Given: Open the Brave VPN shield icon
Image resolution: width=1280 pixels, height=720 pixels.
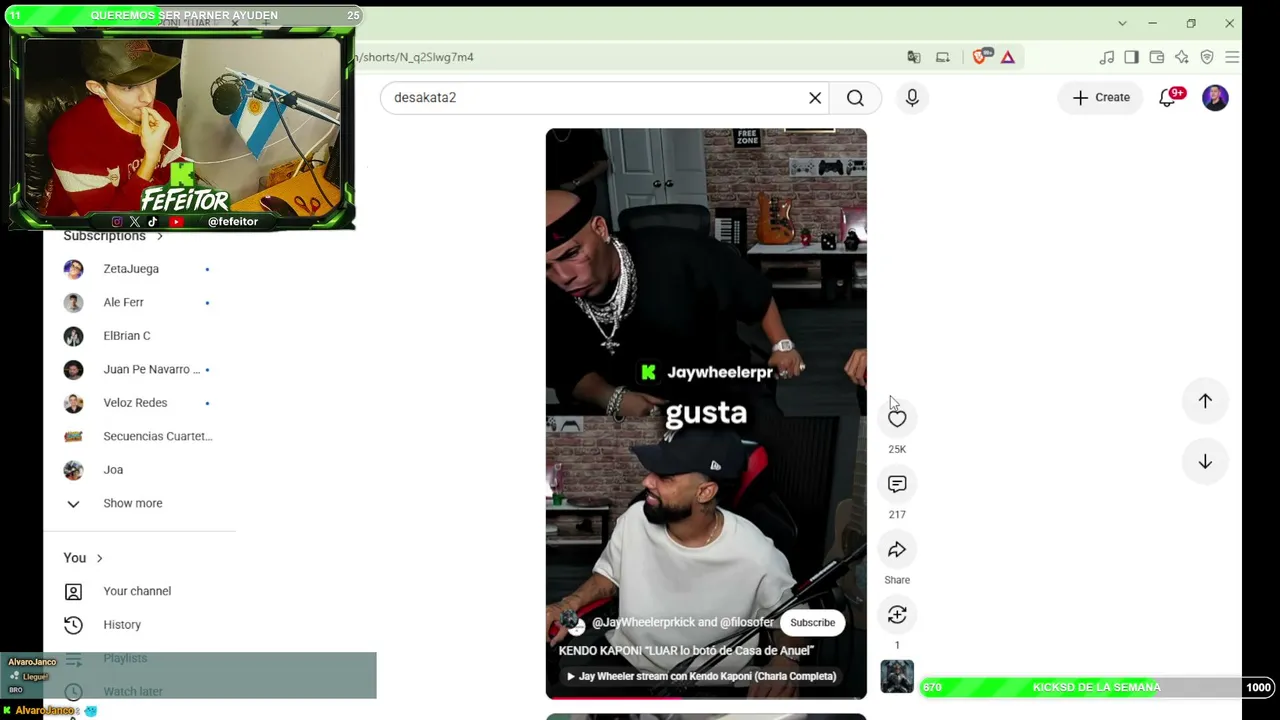Looking at the screenshot, I should (x=1207, y=57).
